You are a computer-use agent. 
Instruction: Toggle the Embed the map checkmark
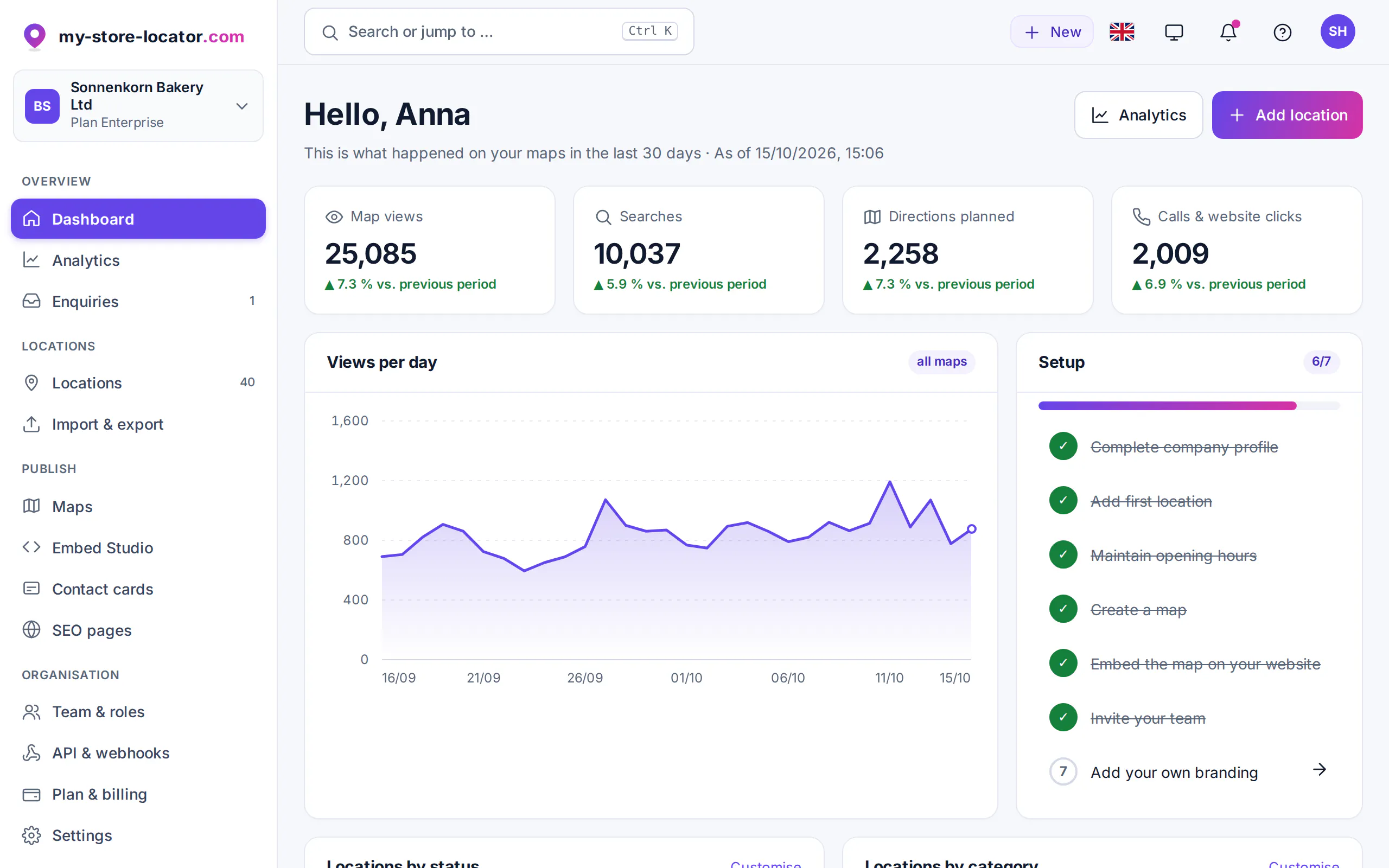tap(1063, 663)
